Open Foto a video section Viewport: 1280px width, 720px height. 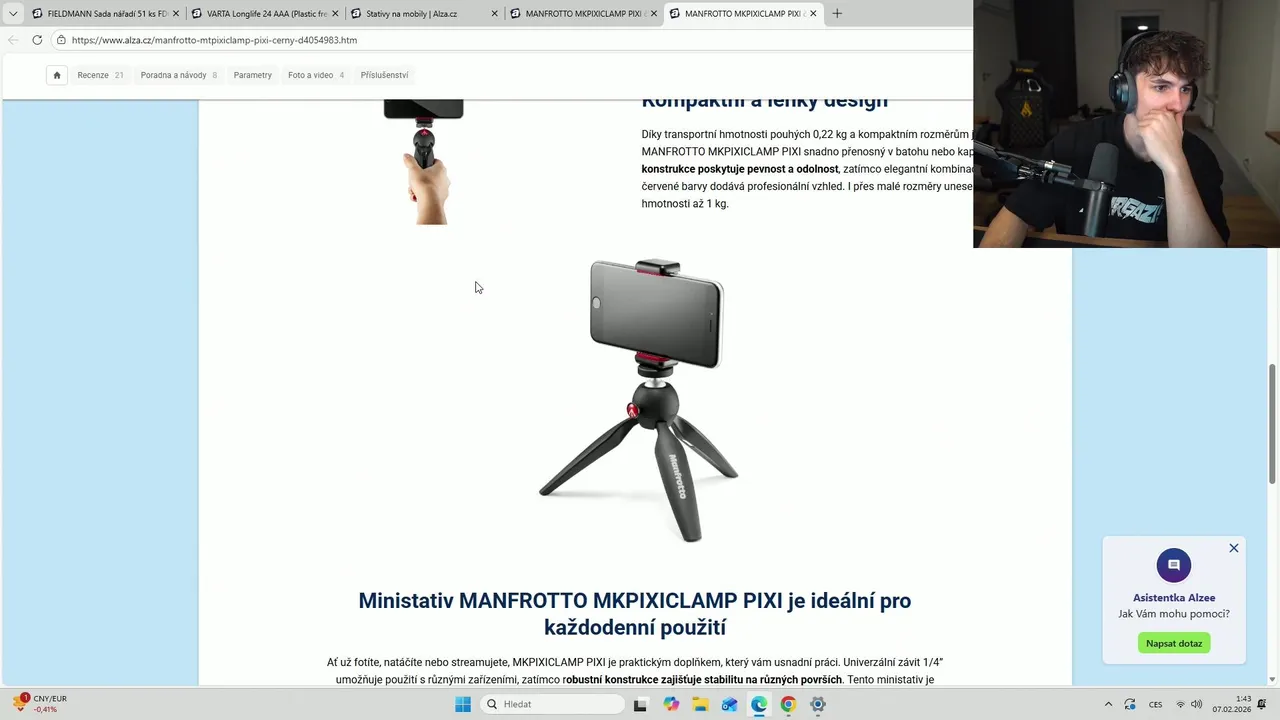point(315,75)
